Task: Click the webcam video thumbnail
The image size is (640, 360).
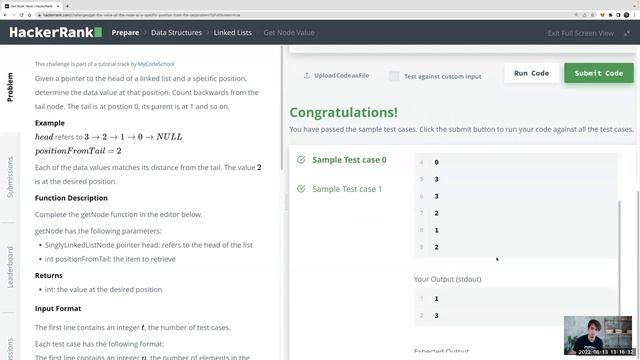Action: click(x=598, y=335)
